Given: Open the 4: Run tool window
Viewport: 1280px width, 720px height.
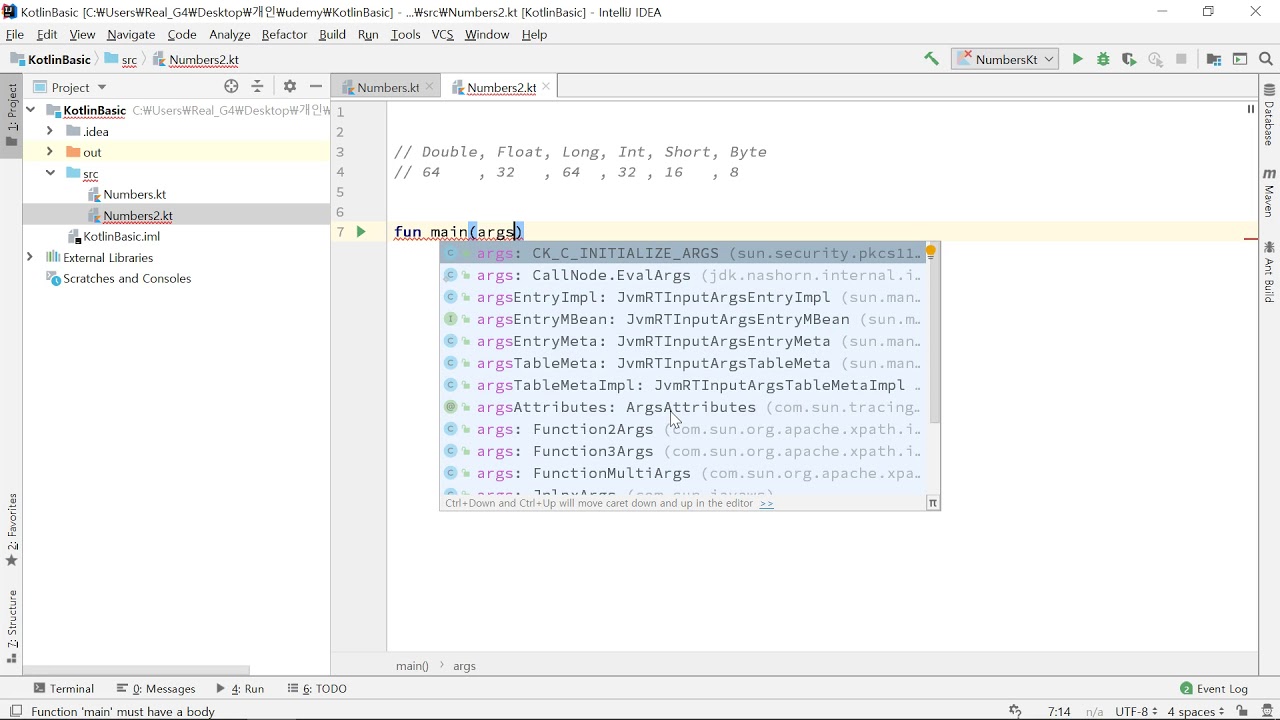Looking at the screenshot, I should [241, 689].
